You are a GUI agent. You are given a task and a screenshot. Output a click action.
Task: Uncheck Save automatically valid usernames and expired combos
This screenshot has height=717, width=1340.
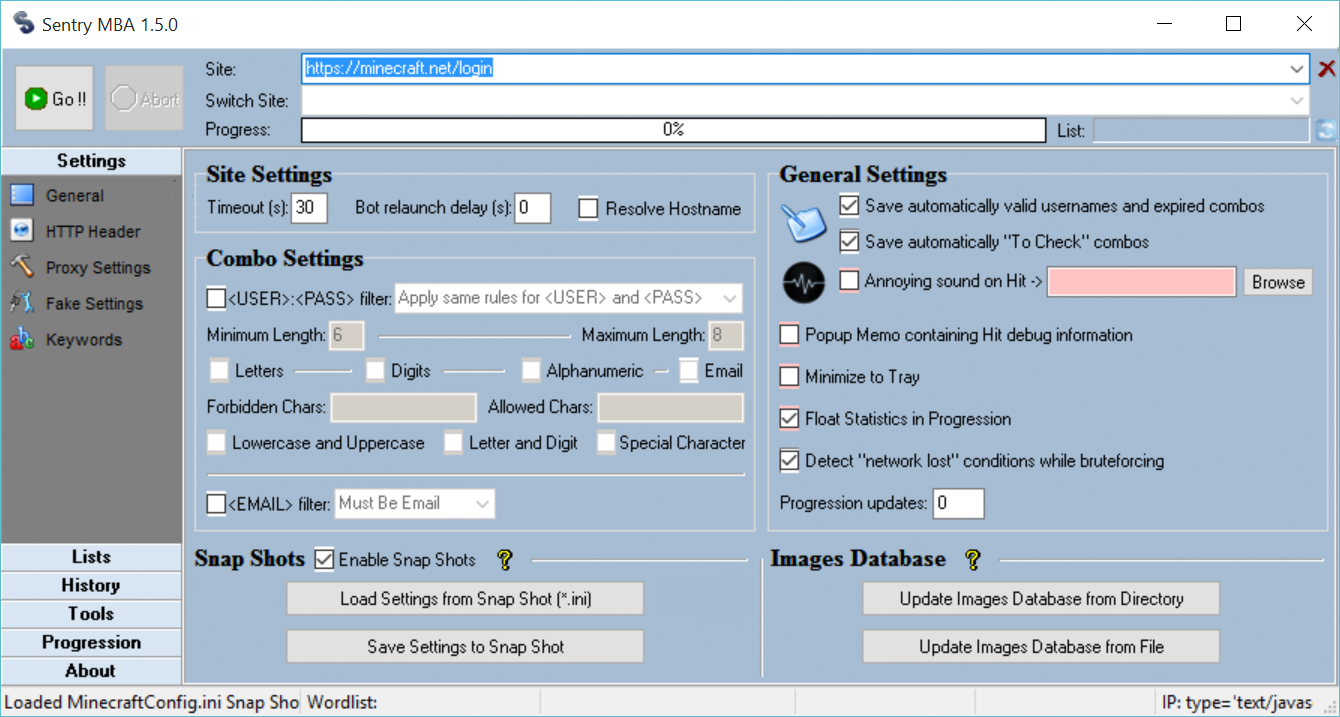point(849,206)
